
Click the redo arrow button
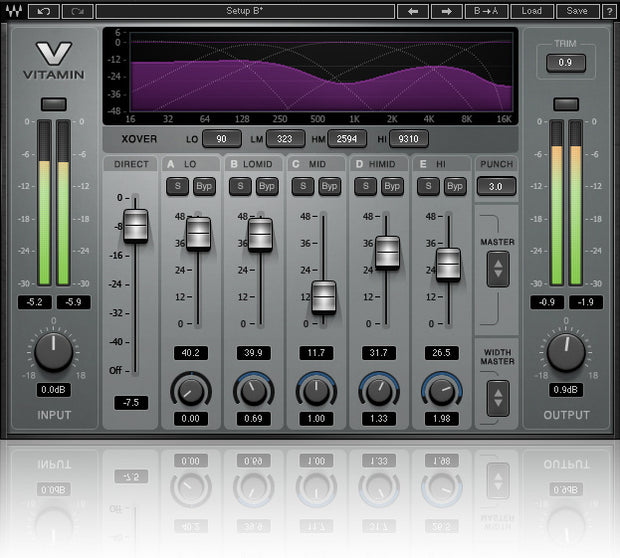78,11
